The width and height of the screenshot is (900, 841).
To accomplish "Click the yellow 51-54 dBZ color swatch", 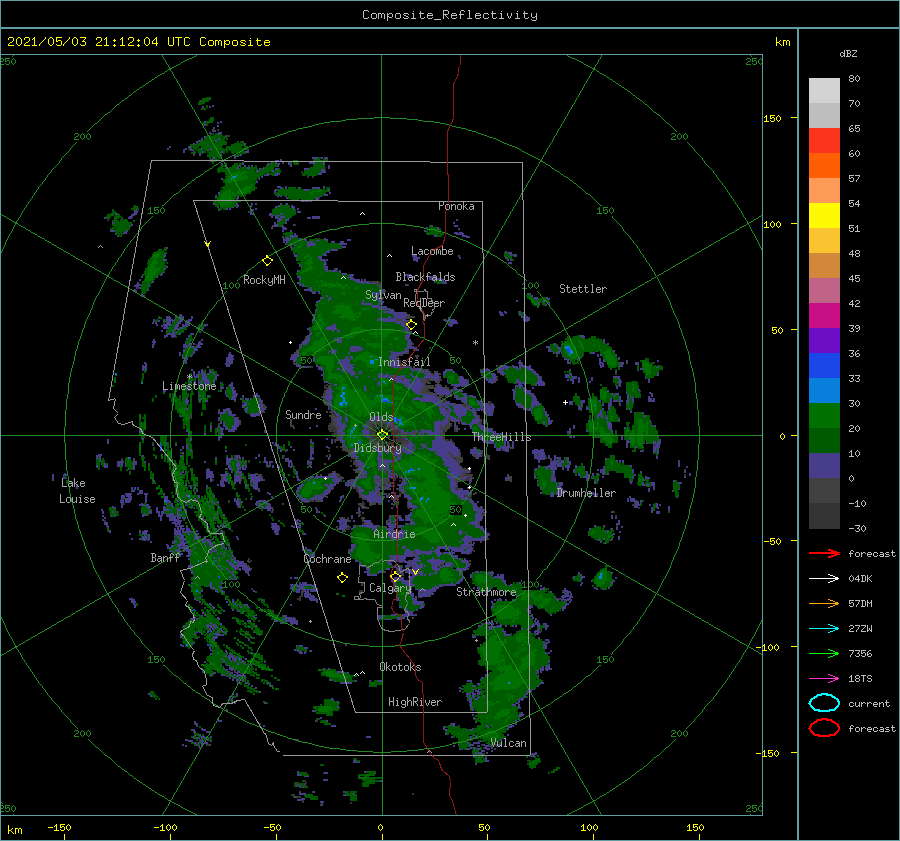I will (x=824, y=216).
